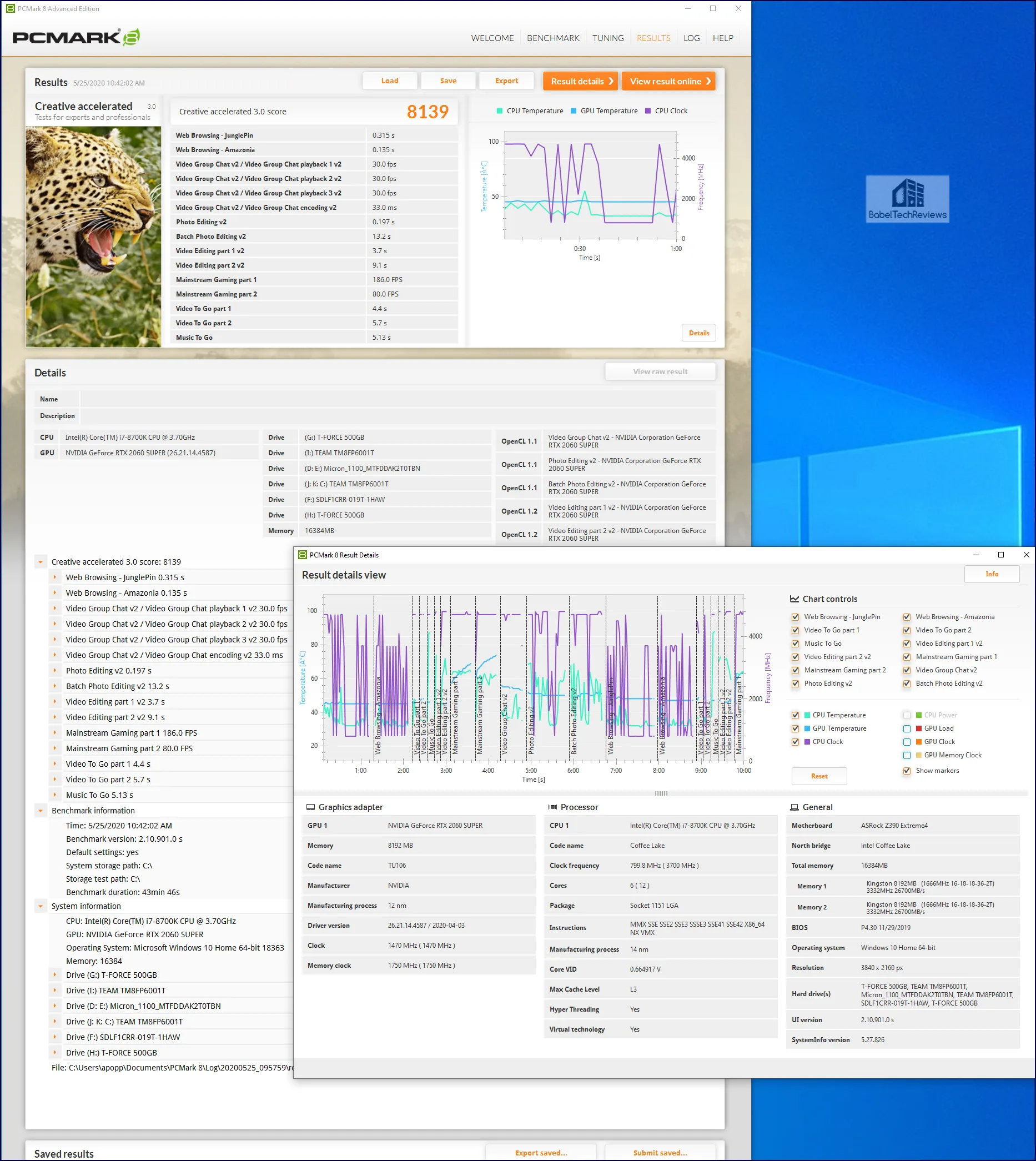Maximize the PCMark 8 Result Details window
This screenshot has width=1036, height=1161.
[x=1000, y=555]
